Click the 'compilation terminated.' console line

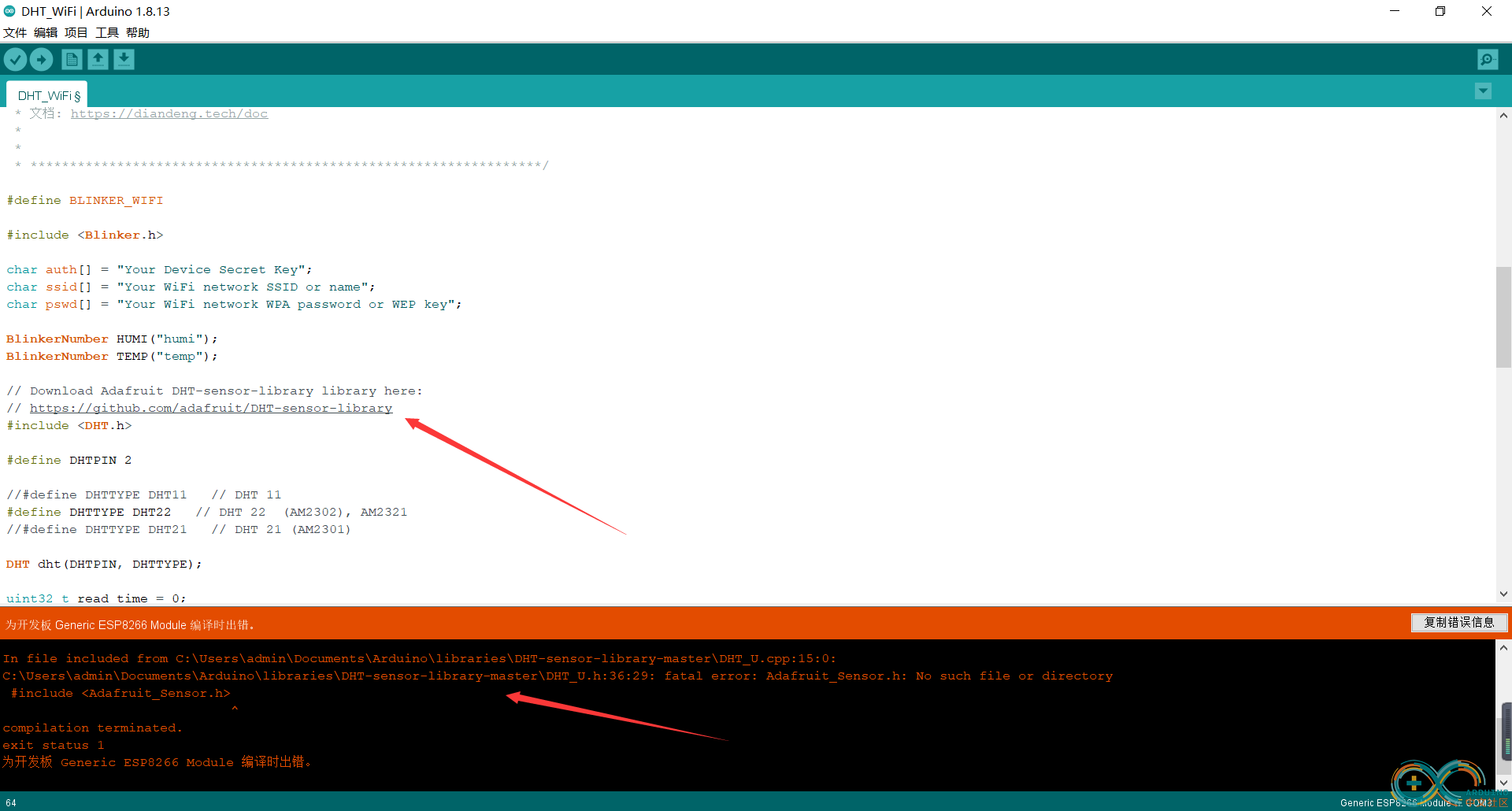click(92, 728)
